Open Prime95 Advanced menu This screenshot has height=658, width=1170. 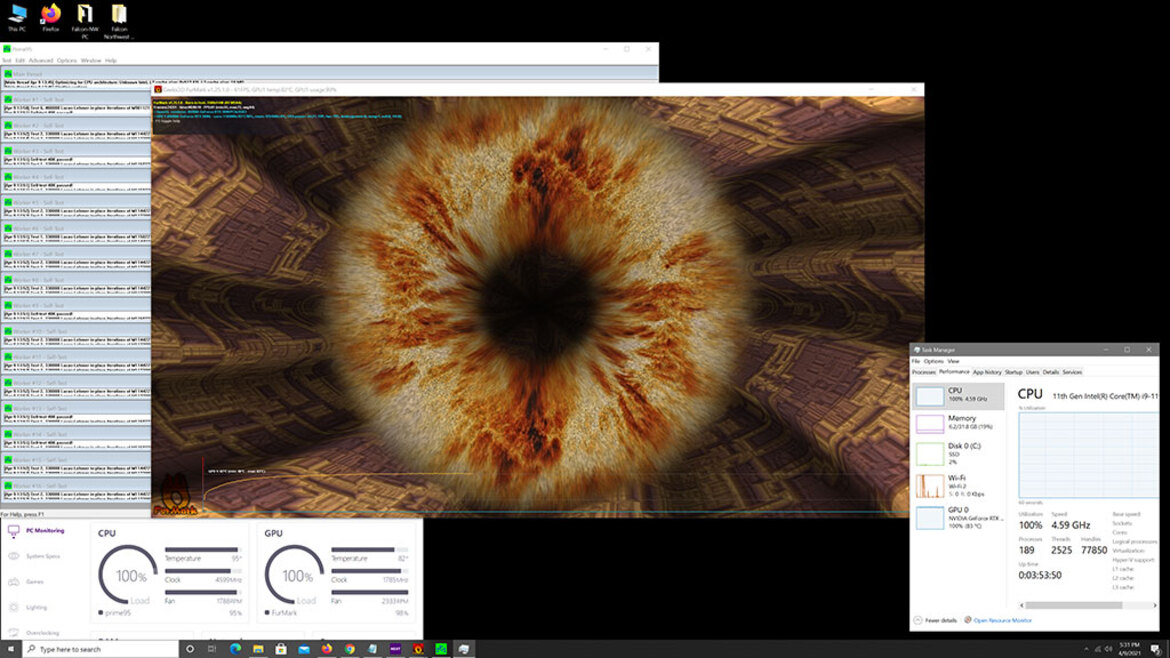[40, 60]
